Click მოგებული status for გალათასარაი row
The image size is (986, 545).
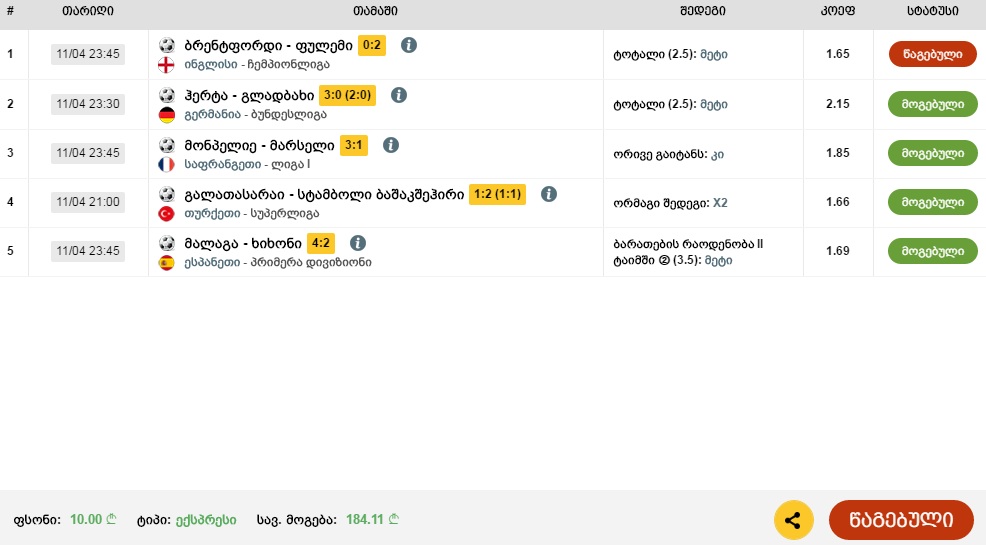click(933, 202)
